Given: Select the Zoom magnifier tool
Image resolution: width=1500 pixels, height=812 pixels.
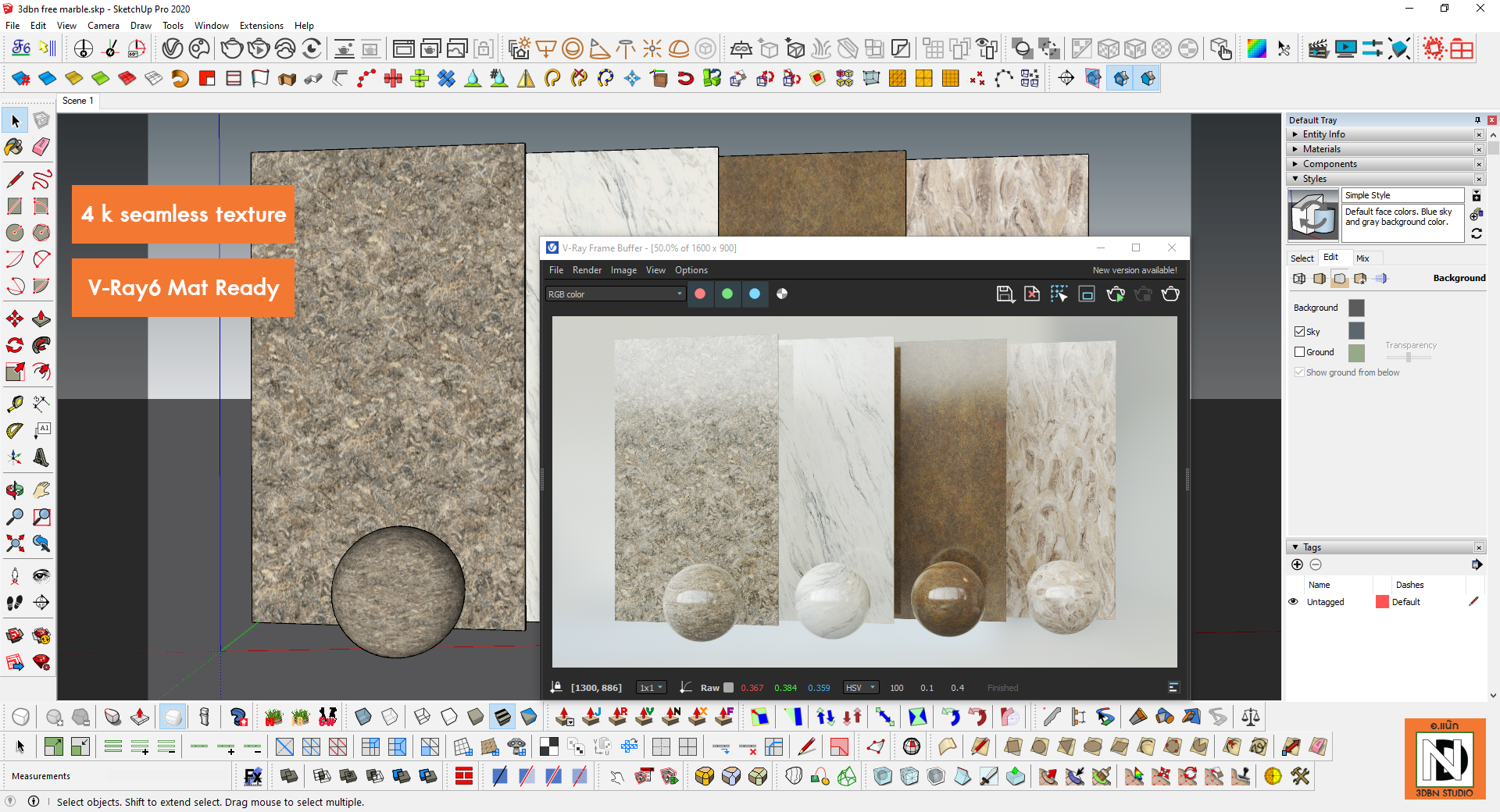Looking at the screenshot, I should tap(15, 517).
